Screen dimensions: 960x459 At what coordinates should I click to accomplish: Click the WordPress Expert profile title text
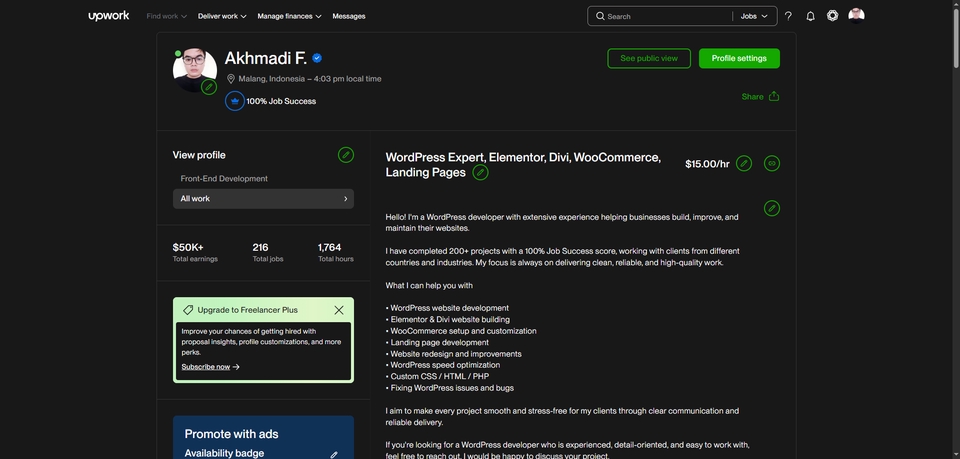[523, 165]
